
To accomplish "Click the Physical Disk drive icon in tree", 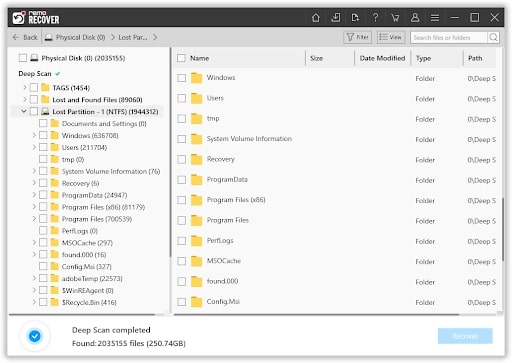I will pos(34,58).
